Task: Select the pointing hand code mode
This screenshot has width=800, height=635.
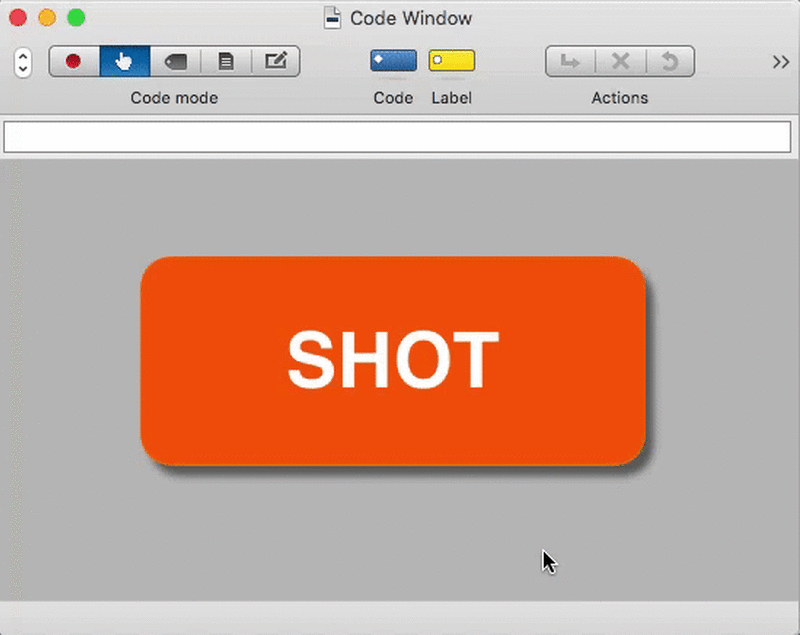Action: 125,61
